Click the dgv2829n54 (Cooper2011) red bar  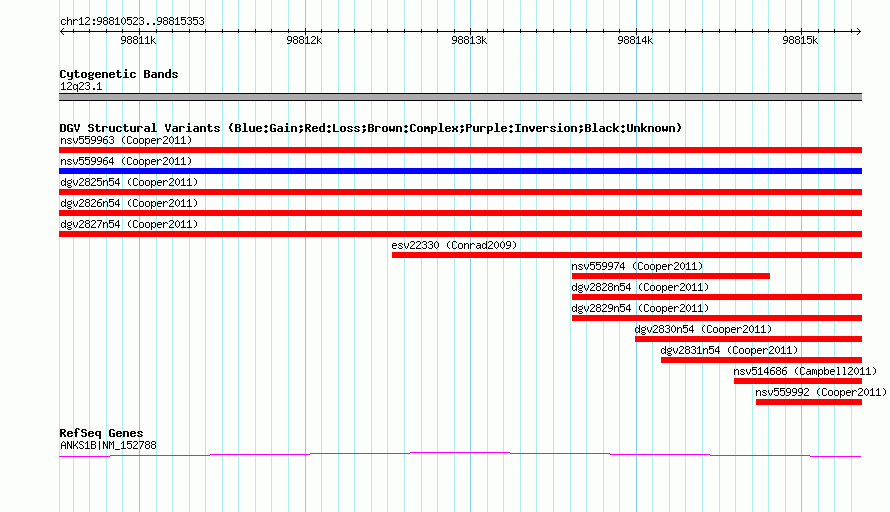coord(717,318)
